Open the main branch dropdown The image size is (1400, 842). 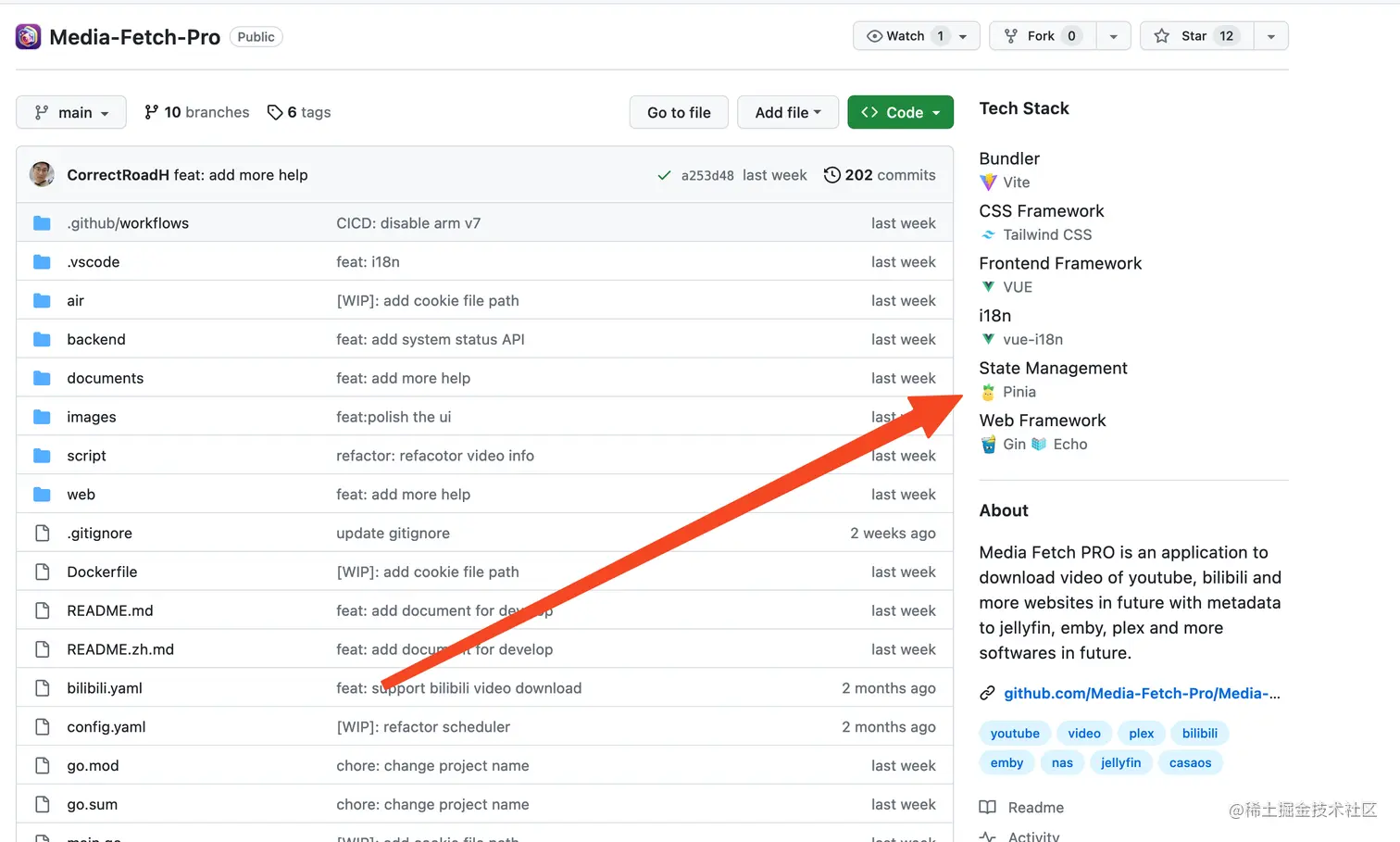tap(71, 112)
